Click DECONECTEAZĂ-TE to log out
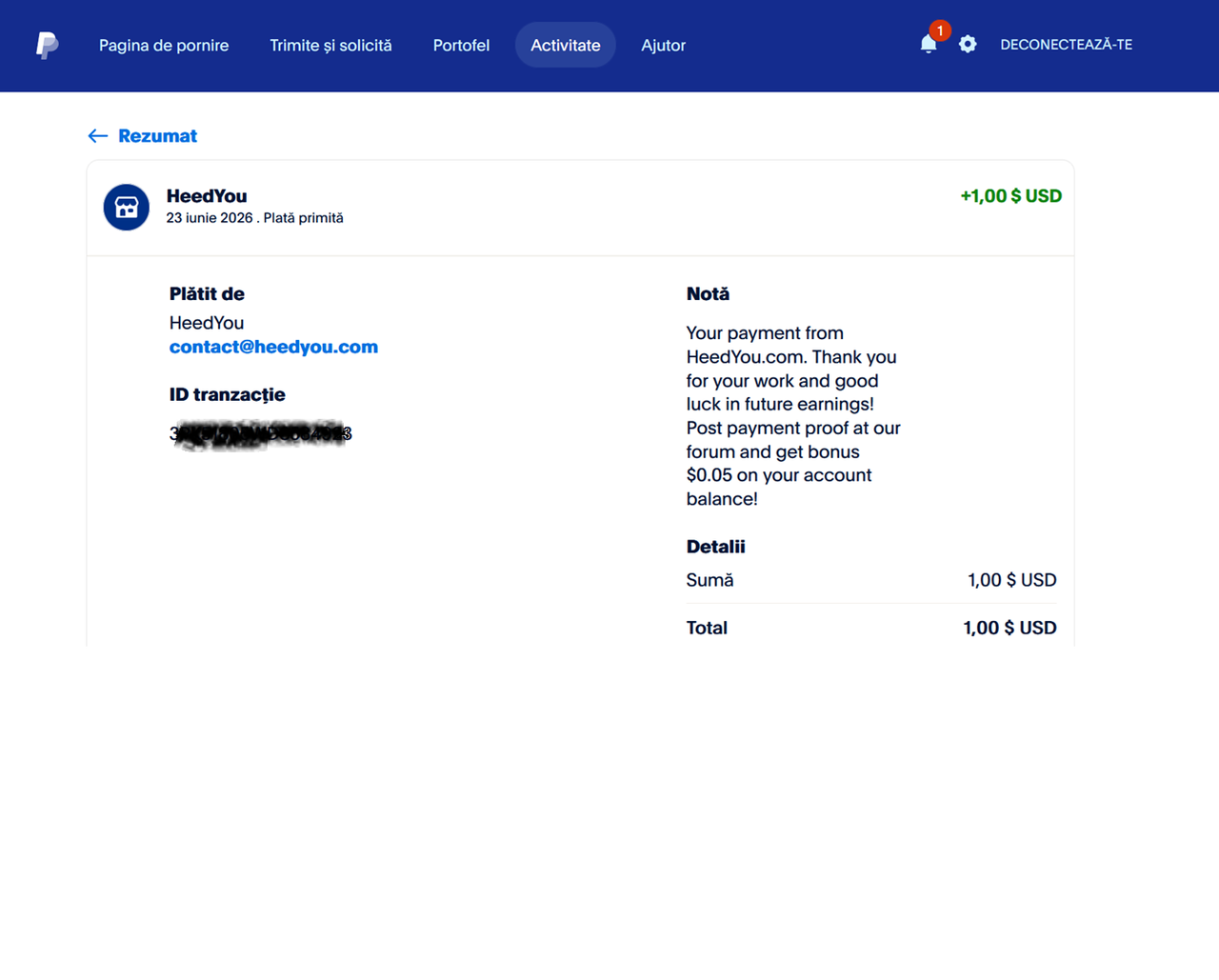Image resolution: width=1219 pixels, height=980 pixels. (1067, 45)
